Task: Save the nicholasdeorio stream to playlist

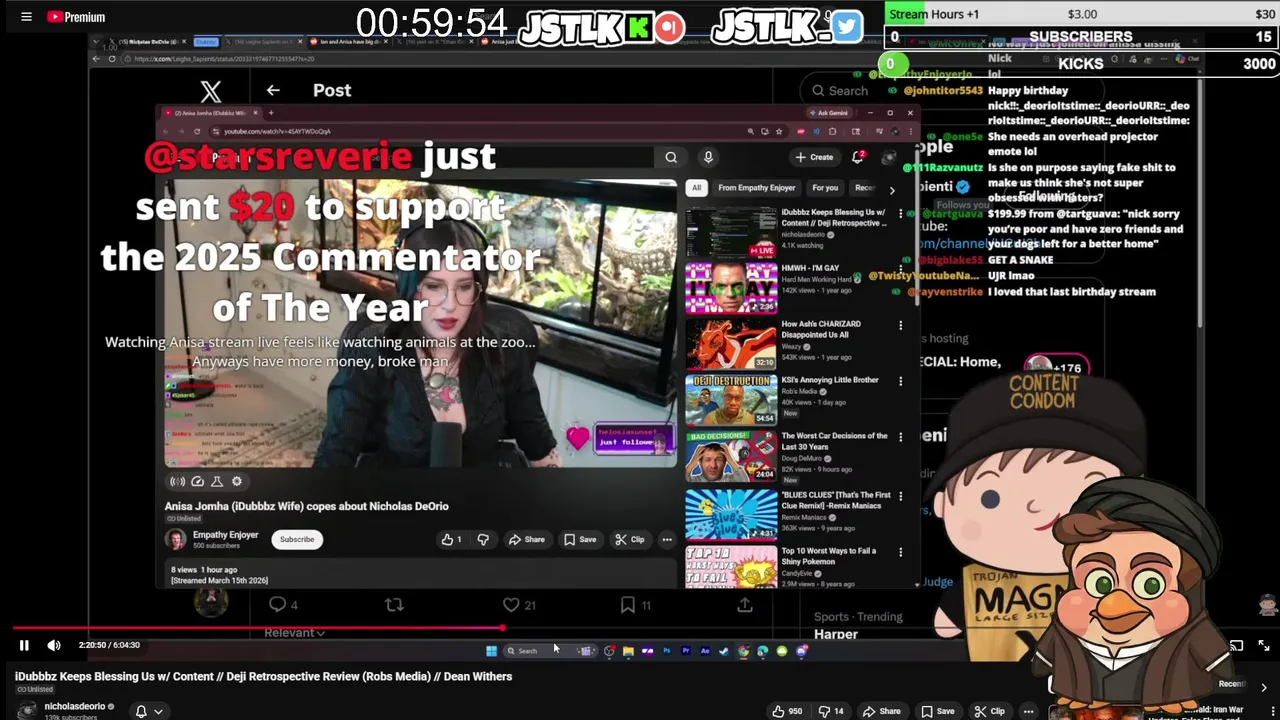Action: click(x=938, y=711)
